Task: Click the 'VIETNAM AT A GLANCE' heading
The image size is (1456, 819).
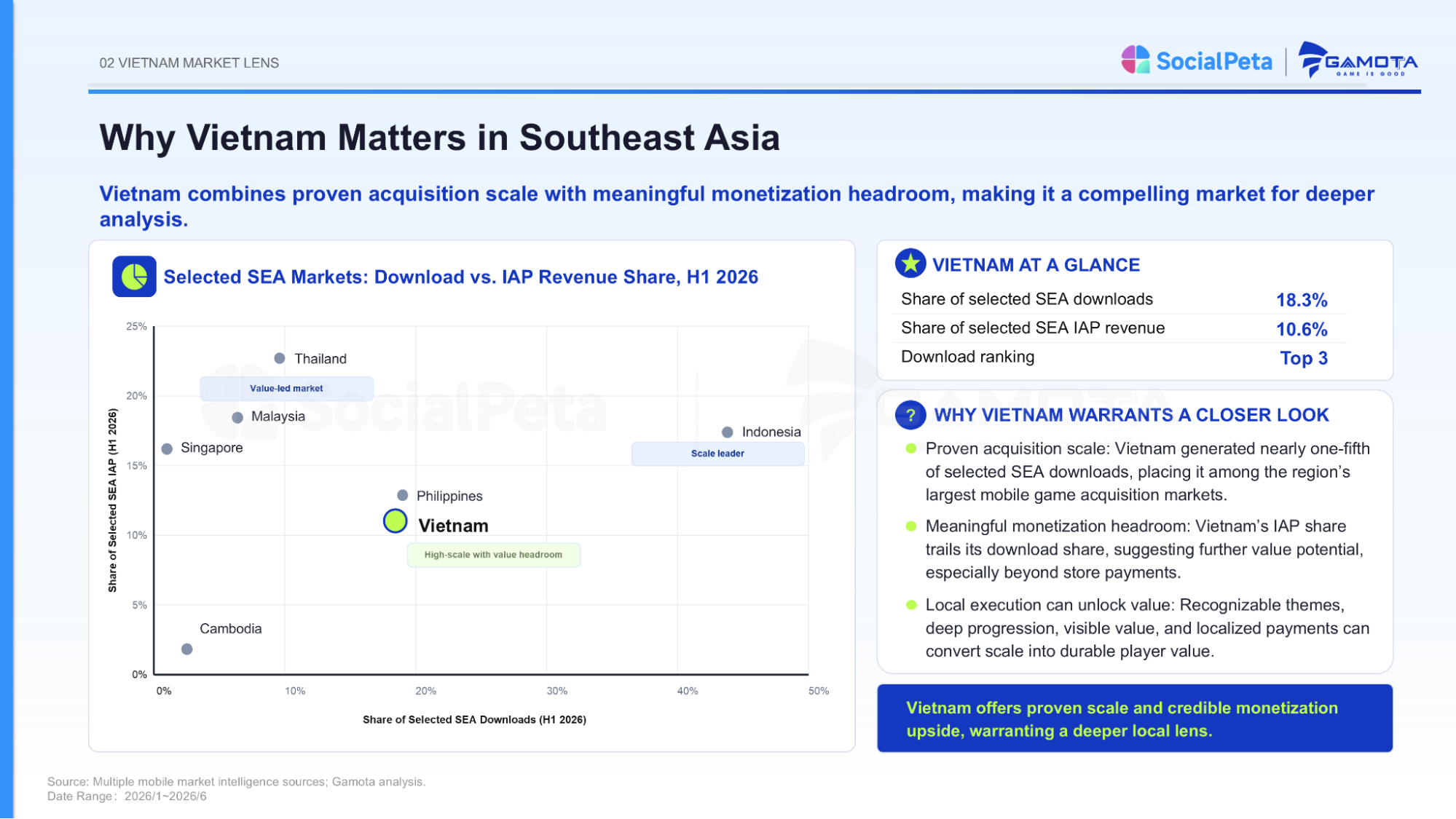Action: click(x=1036, y=265)
